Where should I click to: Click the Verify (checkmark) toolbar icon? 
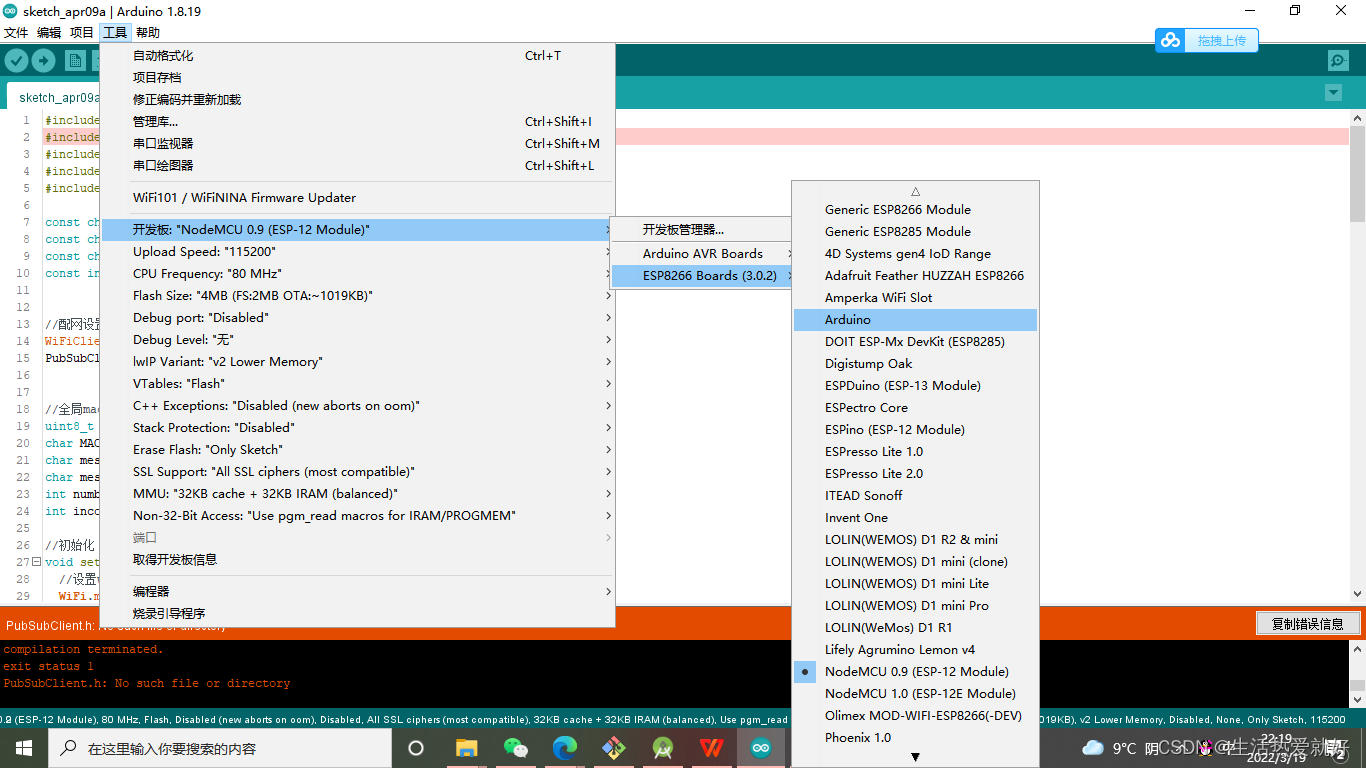(16, 61)
